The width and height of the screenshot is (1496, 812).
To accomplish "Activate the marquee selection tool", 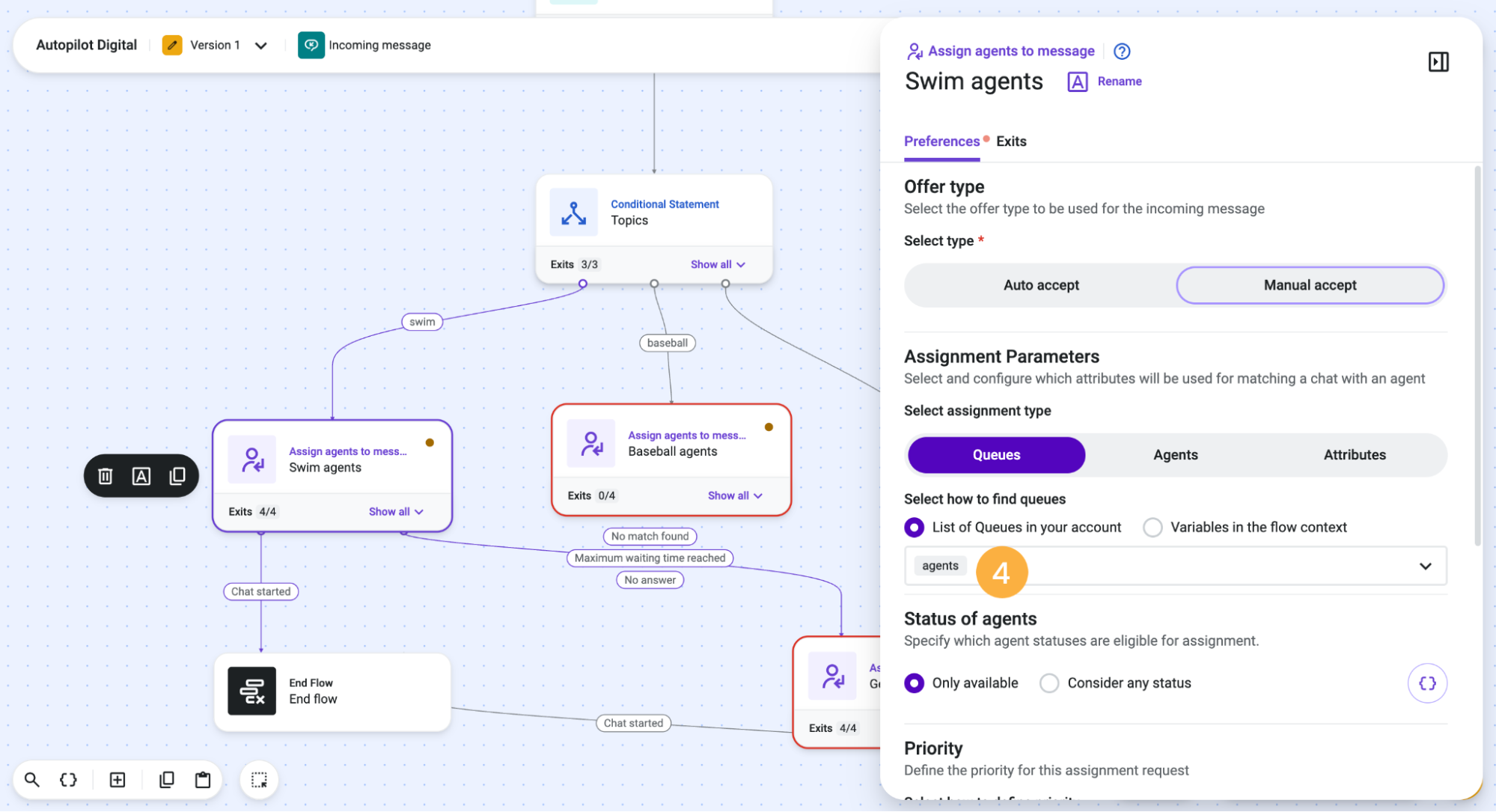I will click(259, 780).
